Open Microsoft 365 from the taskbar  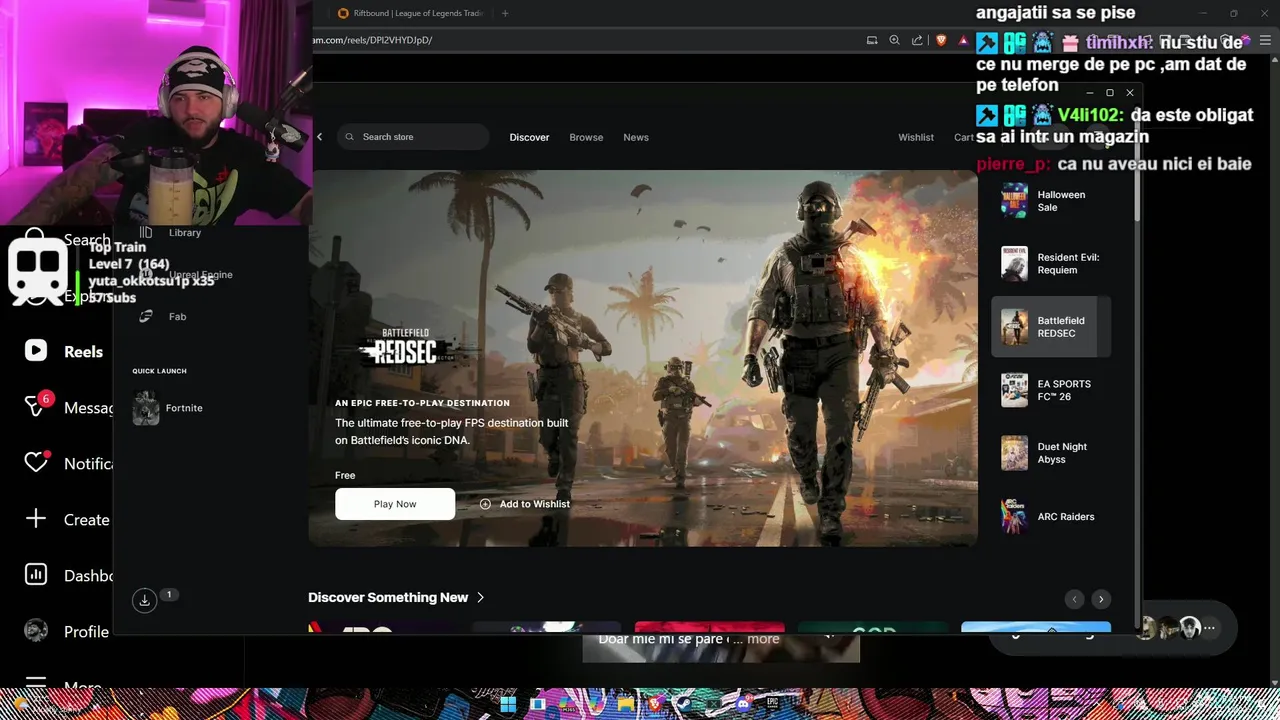click(x=567, y=704)
